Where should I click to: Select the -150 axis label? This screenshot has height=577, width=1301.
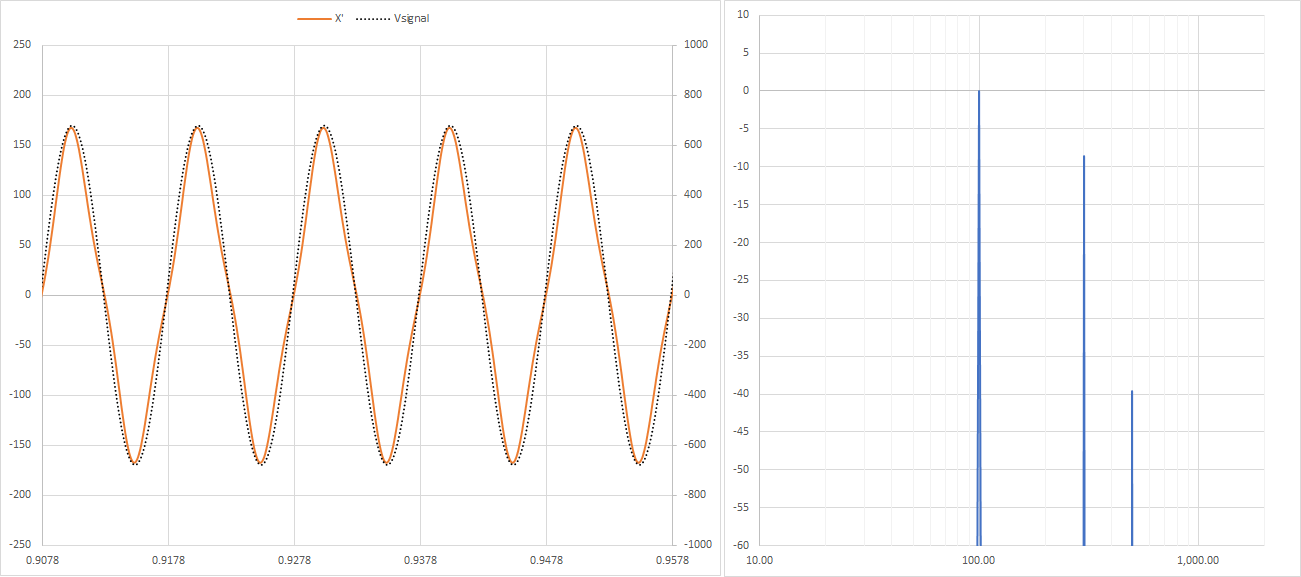point(21,445)
